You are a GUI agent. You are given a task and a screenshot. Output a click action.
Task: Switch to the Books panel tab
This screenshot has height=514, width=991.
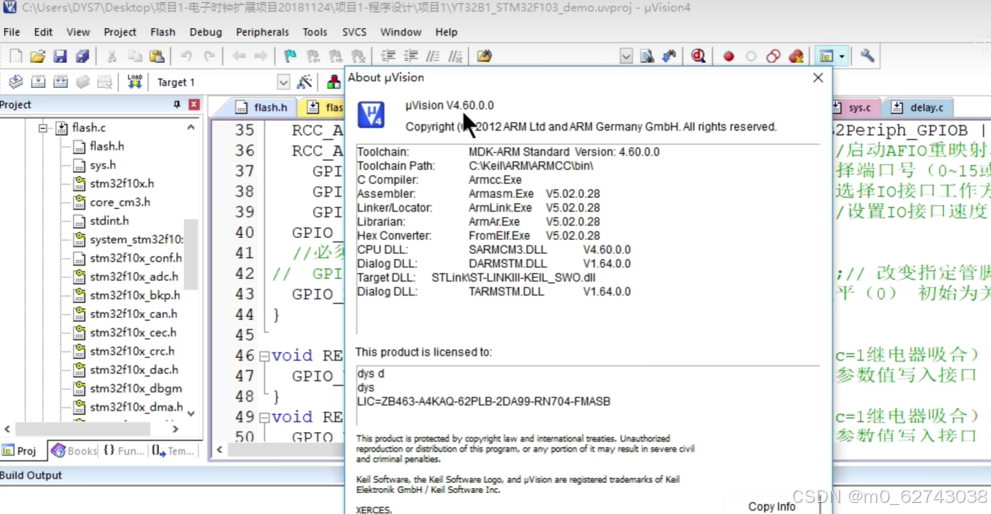(75, 451)
